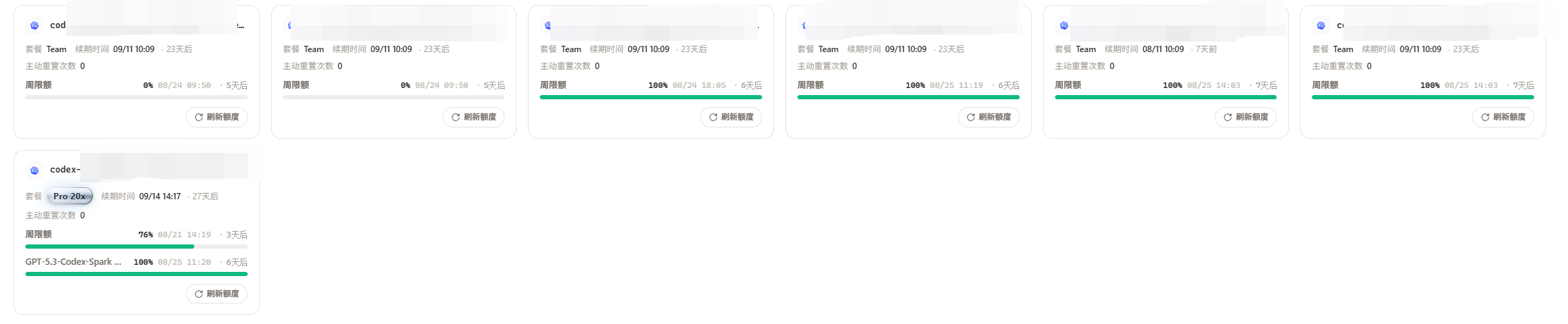Click the Pro 20x plan badge
Screen dimensions: 1568x324
point(70,197)
